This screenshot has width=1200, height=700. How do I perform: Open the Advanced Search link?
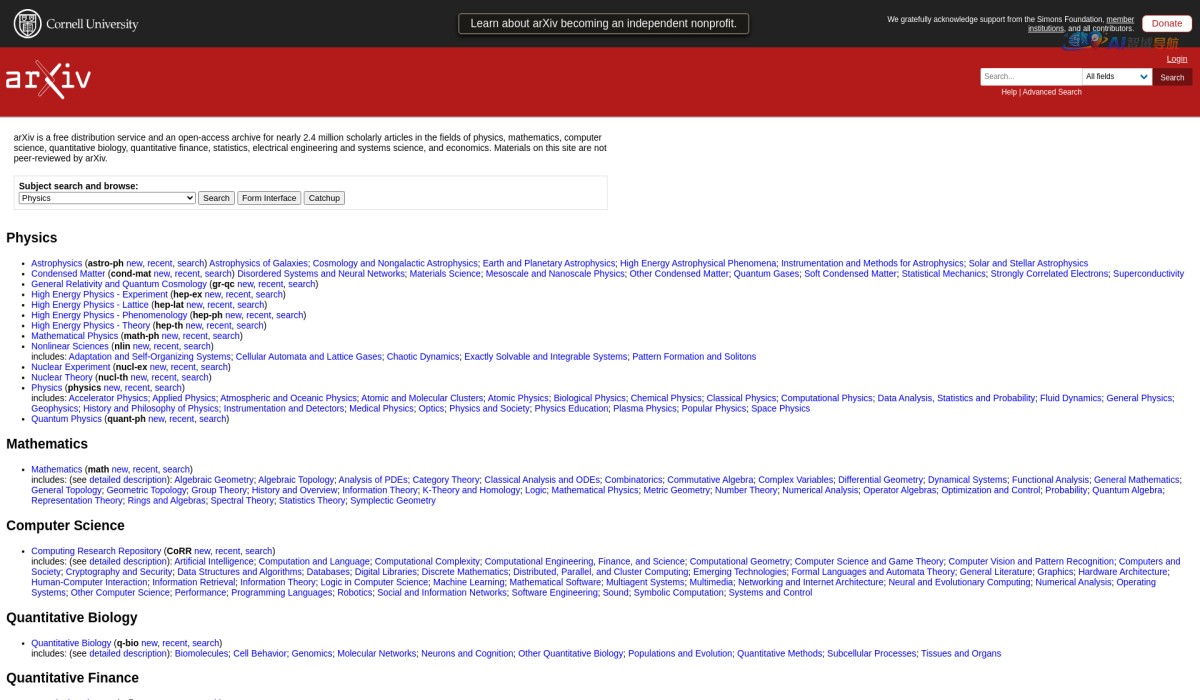click(1051, 92)
